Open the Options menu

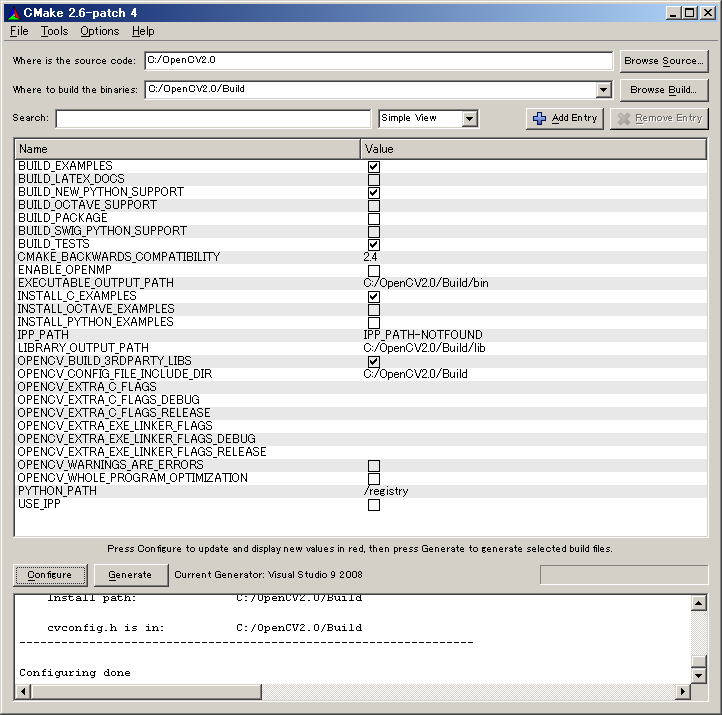point(99,31)
